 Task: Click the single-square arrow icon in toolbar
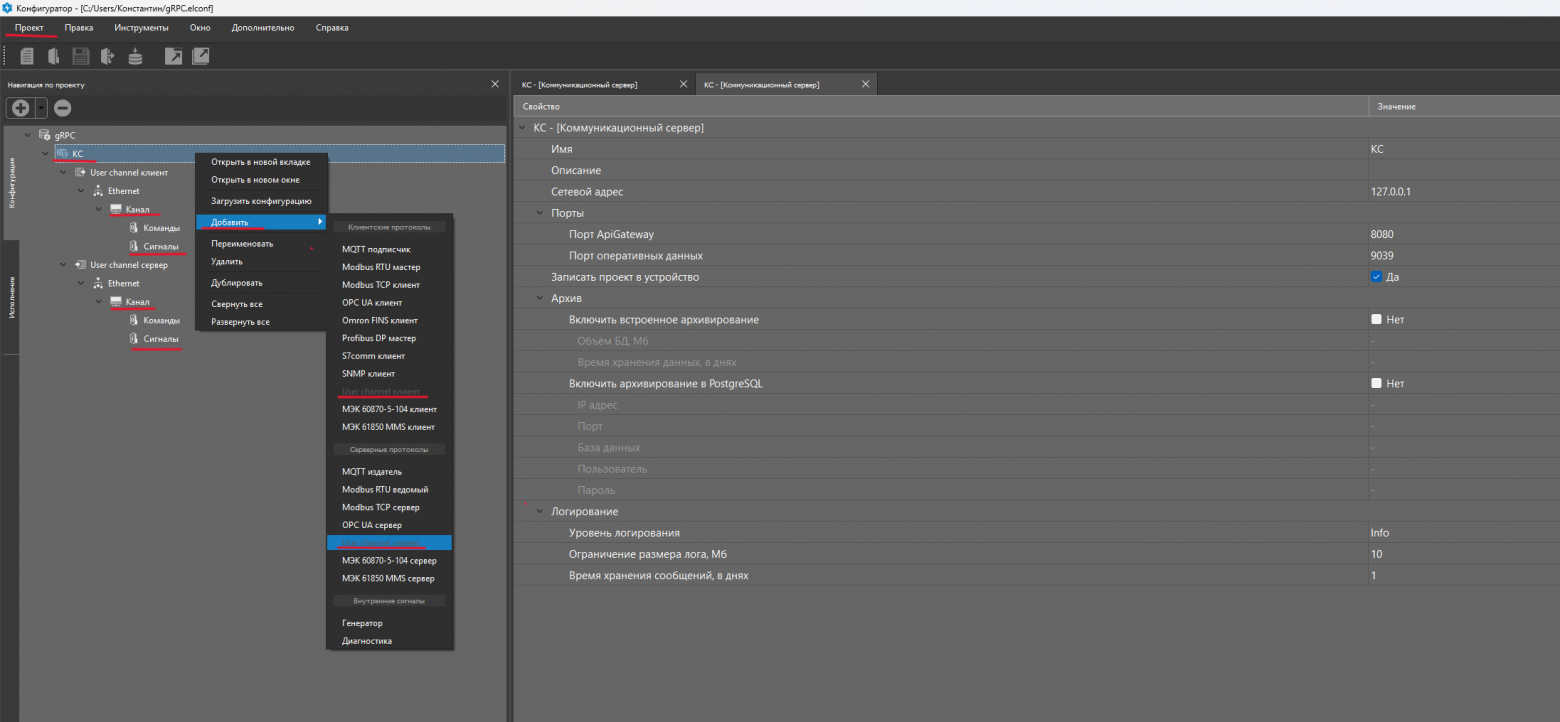173,56
